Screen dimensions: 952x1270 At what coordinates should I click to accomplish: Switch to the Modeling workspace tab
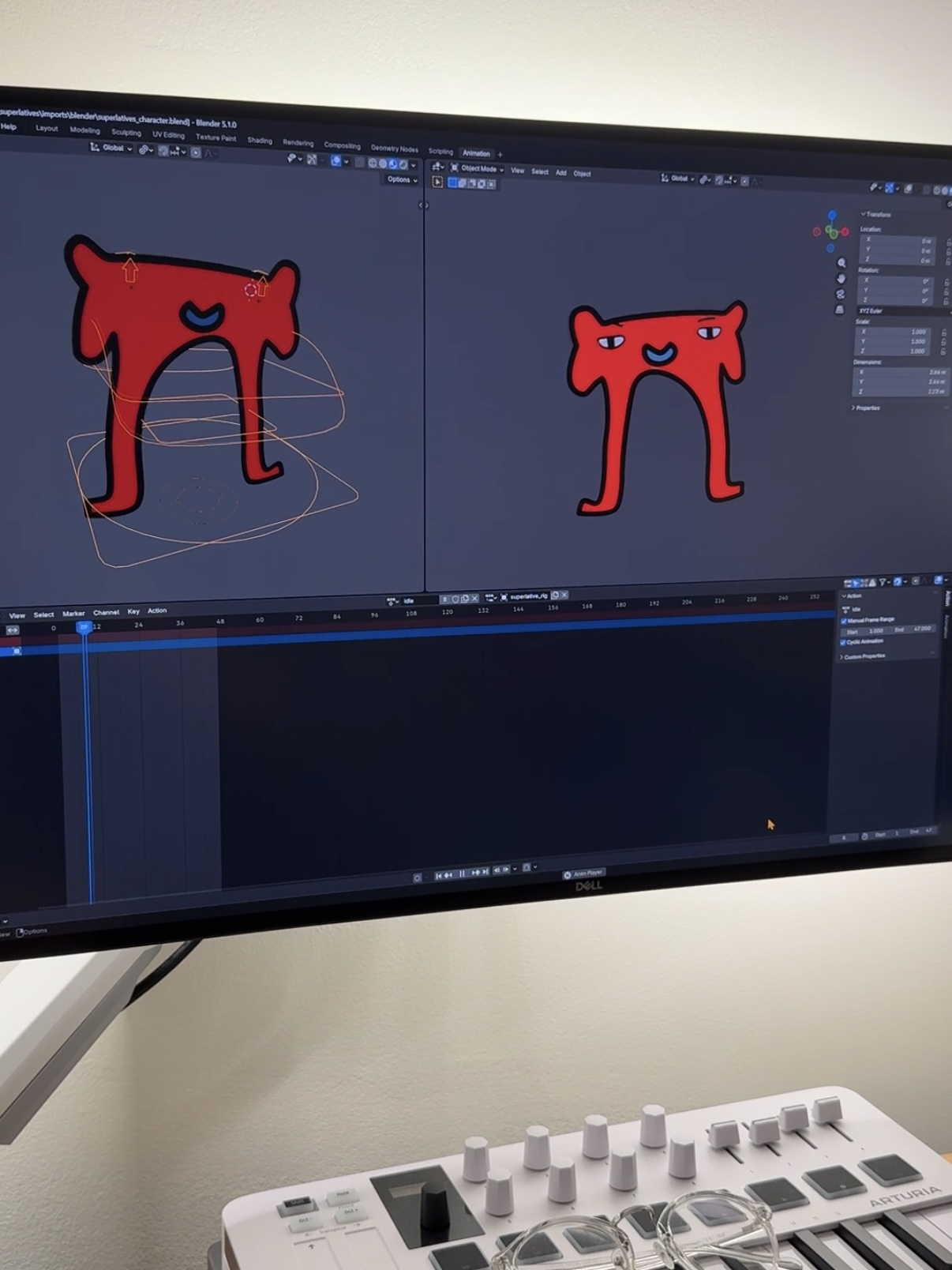pyautogui.click(x=84, y=130)
